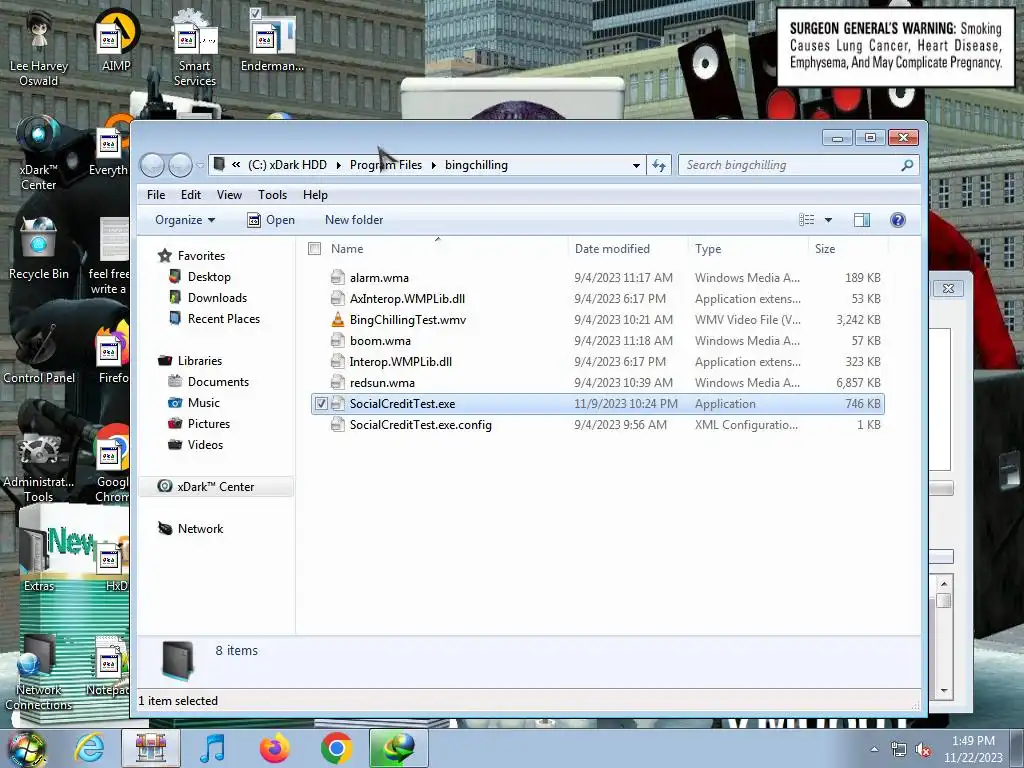Open the File menu
The width and height of the screenshot is (1024, 768).
click(155, 195)
